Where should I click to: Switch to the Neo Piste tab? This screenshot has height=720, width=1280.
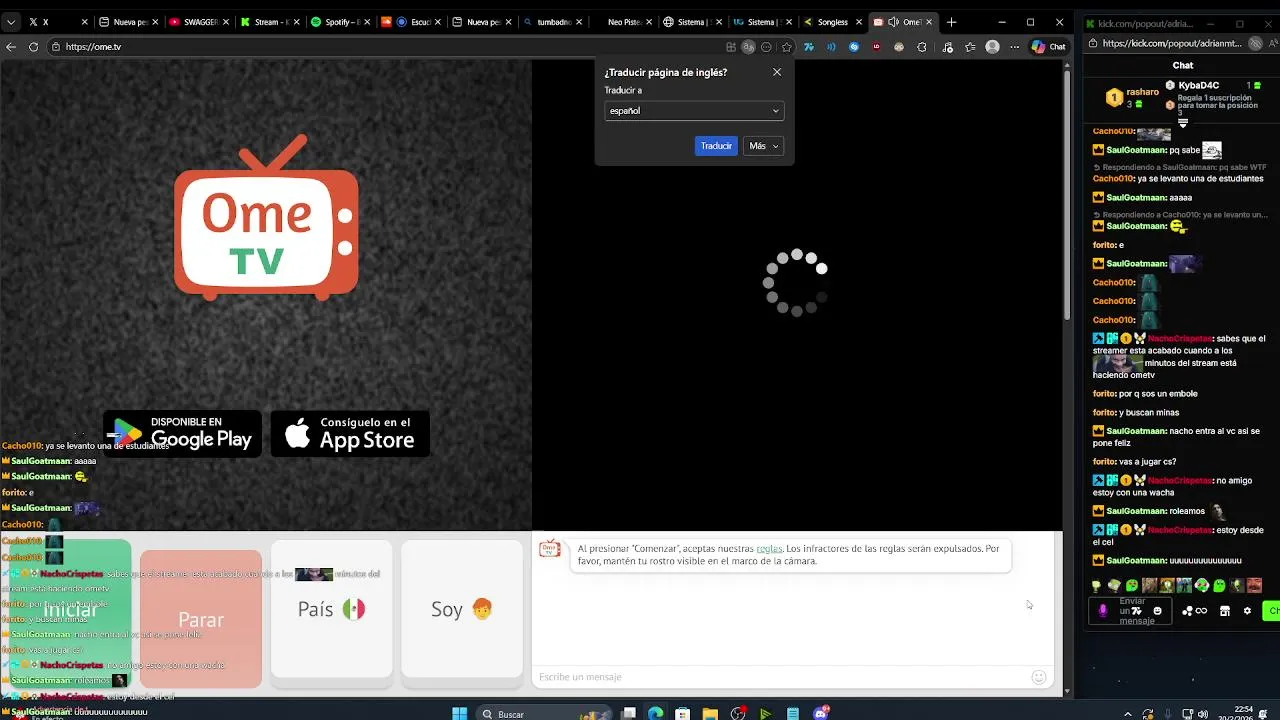[624, 22]
